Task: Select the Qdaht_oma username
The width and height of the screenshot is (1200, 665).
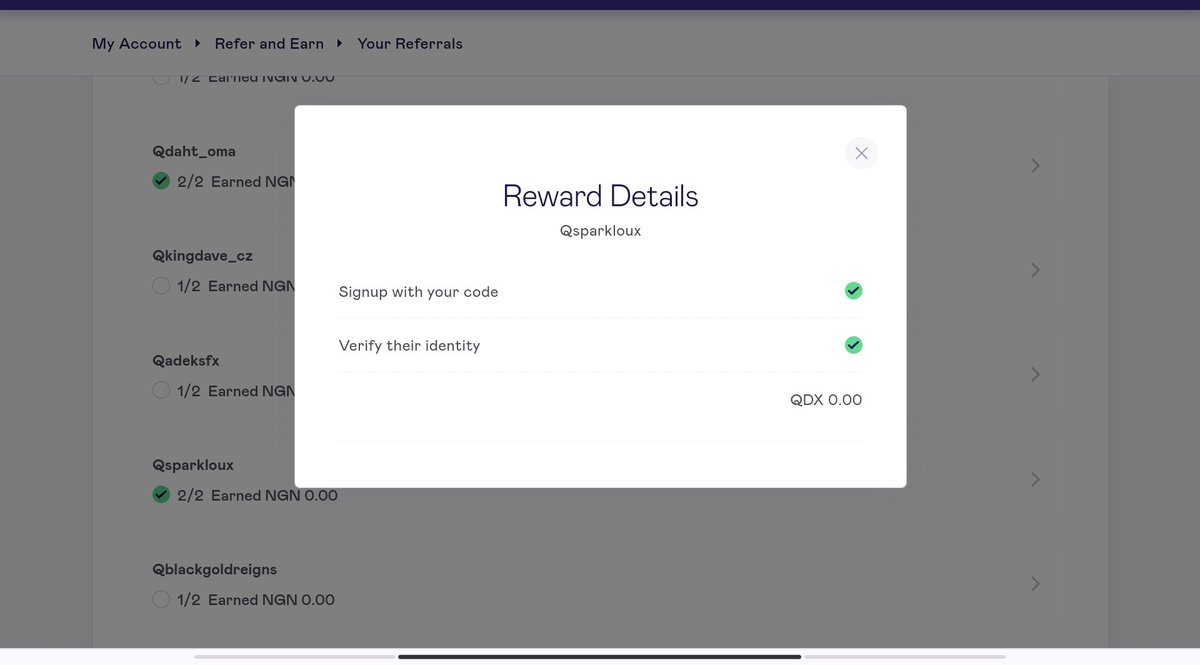Action: point(194,152)
